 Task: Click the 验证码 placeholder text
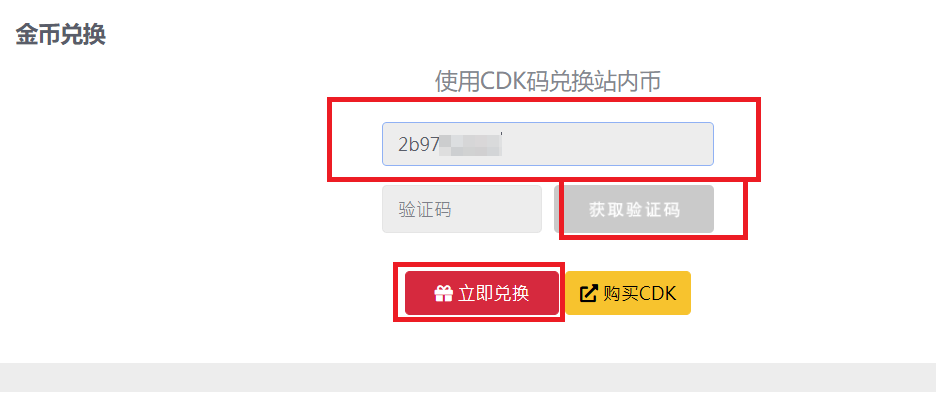pyautogui.click(x=425, y=210)
